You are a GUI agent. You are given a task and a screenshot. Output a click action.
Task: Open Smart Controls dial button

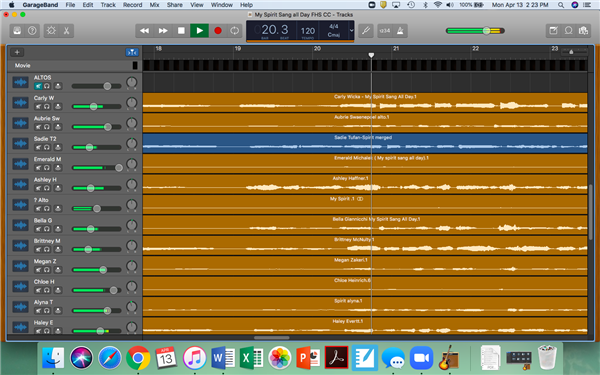[x=51, y=31]
